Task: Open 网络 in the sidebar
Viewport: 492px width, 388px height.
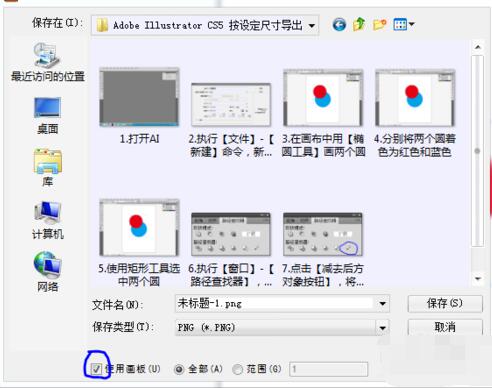Action: [48, 272]
